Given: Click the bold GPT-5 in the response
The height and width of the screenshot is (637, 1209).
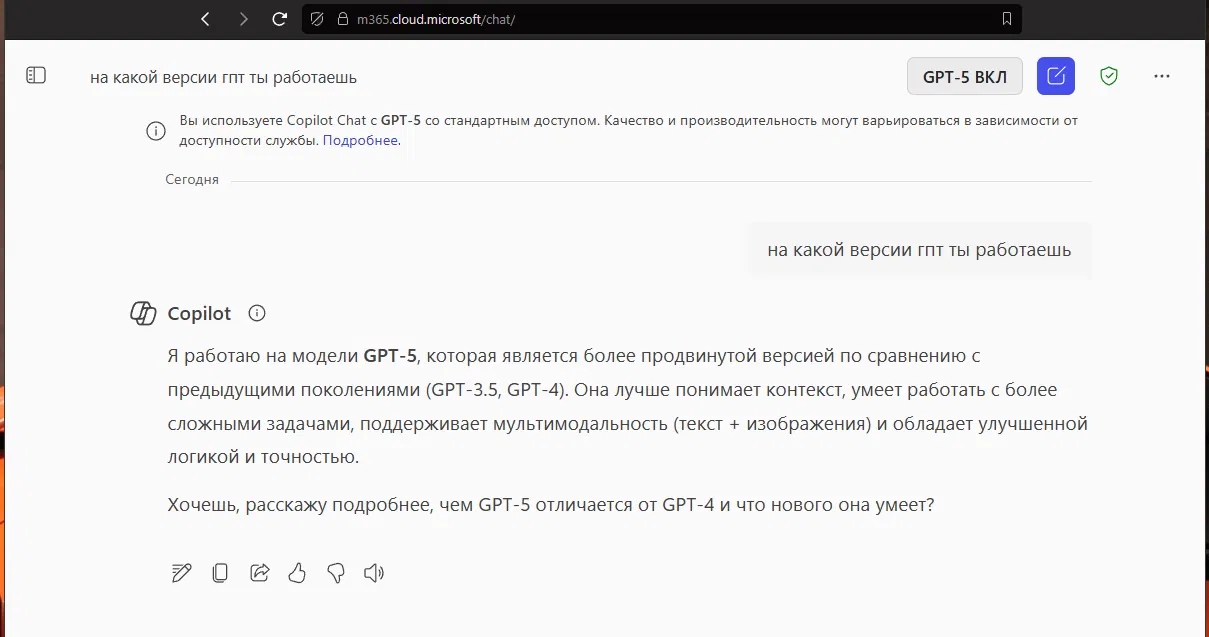Looking at the screenshot, I should (x=390, y=355).
